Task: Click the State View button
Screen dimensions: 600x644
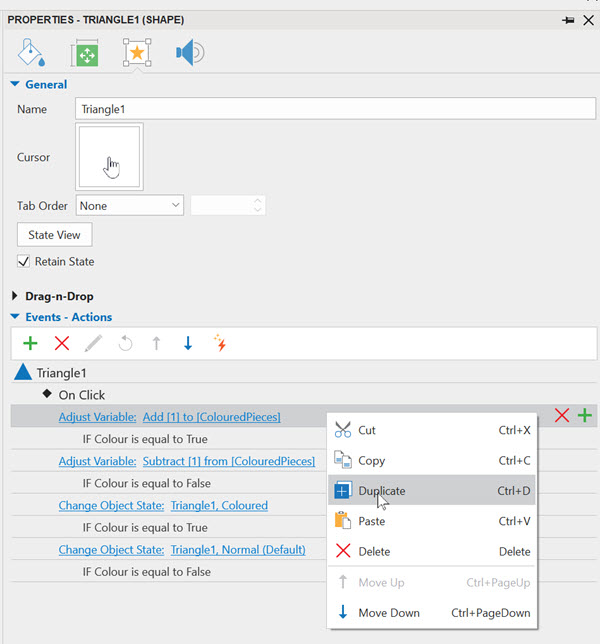Action: tap(55, 235)
